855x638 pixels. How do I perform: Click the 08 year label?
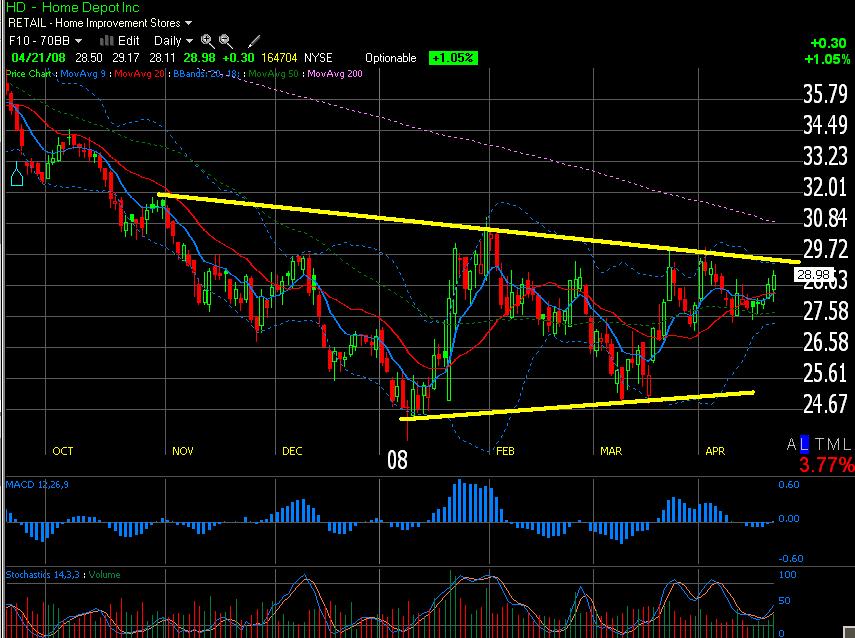[x=397, y=460]
